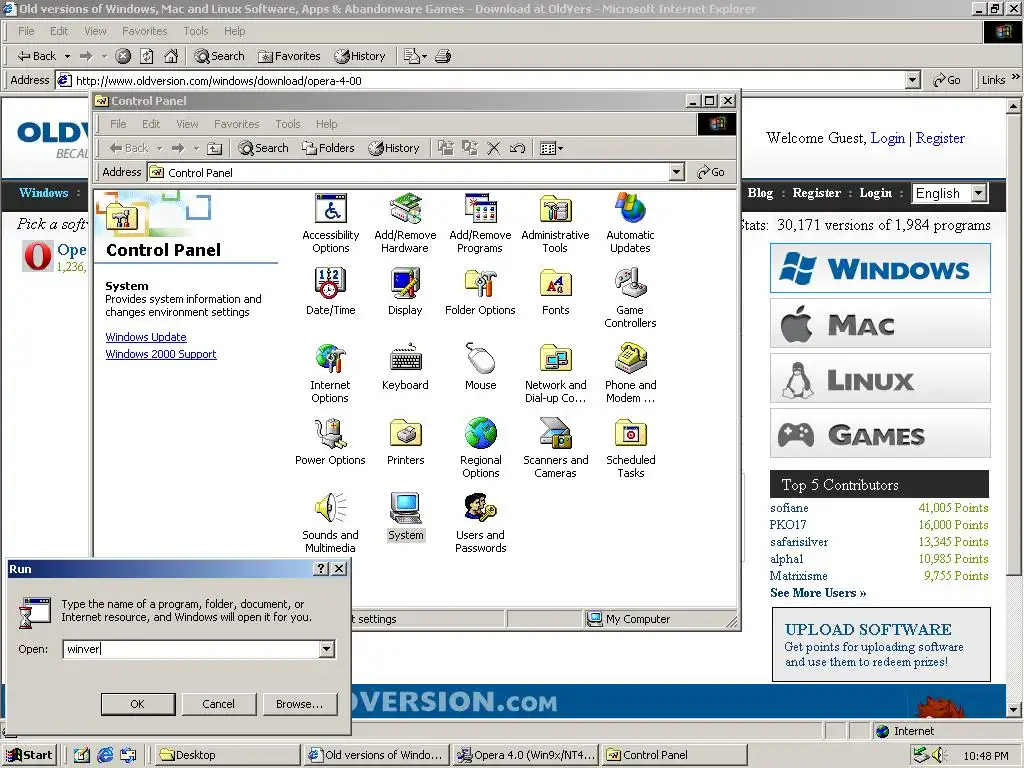Click Show Desktop quick launch icon

point(81,755)
